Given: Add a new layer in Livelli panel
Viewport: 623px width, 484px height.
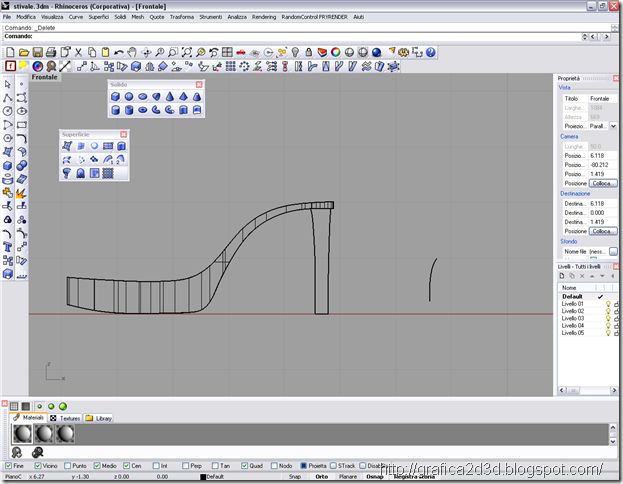Looking at the screenshot, I should [x=562, y=276].
